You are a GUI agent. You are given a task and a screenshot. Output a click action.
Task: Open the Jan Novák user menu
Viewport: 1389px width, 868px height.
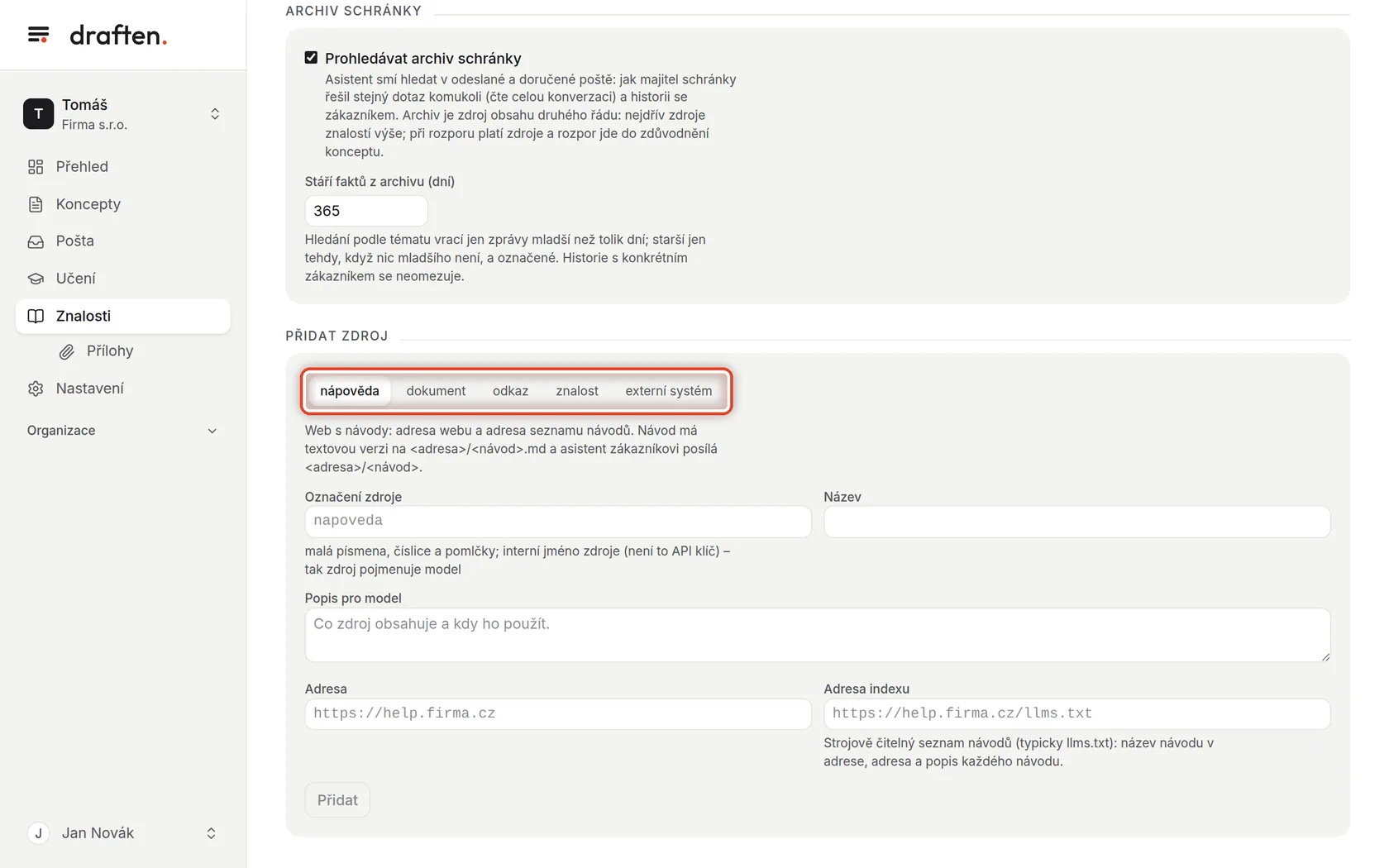(122, 833)
